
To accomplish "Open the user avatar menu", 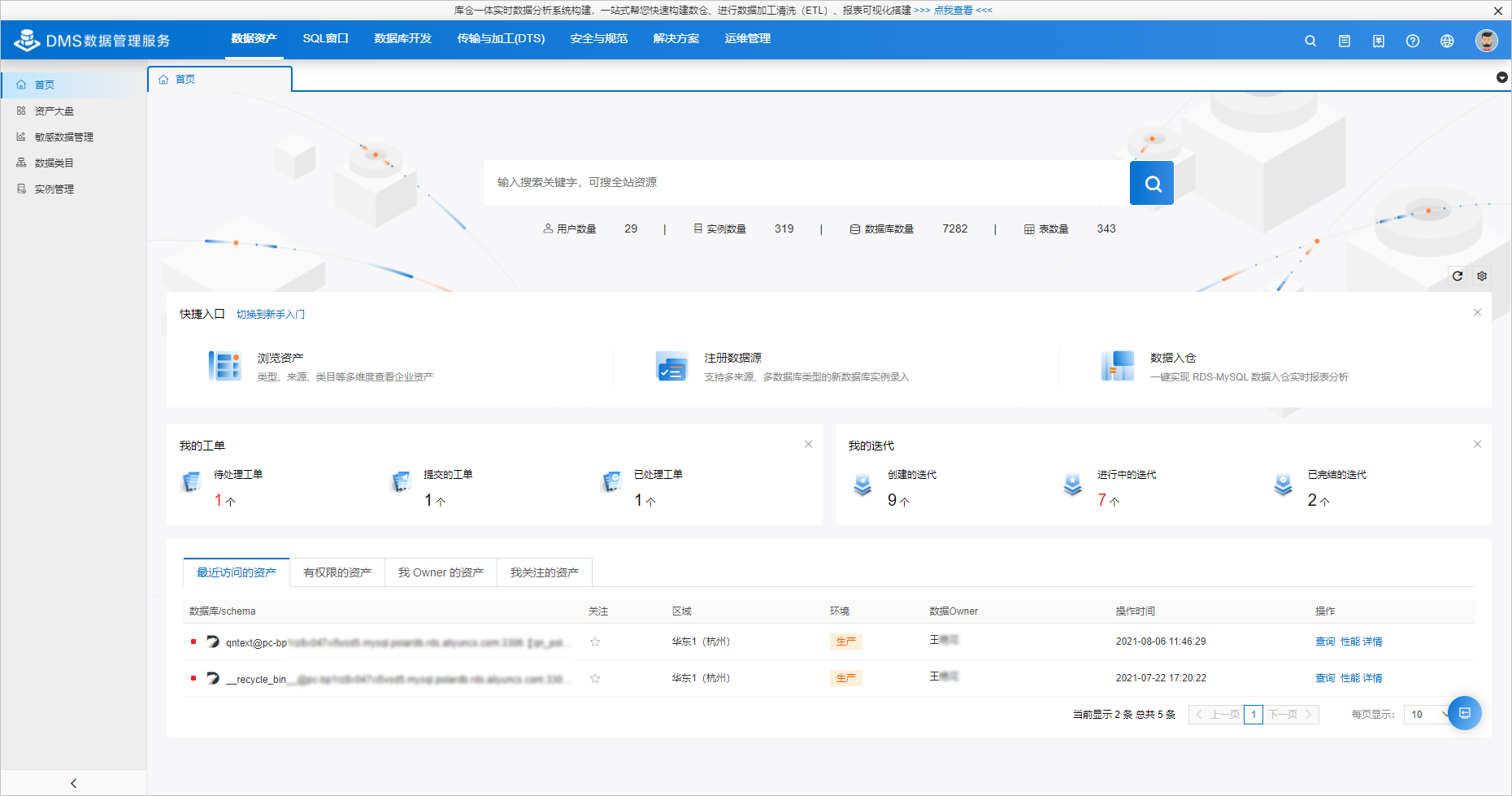I will [1487, 41].
